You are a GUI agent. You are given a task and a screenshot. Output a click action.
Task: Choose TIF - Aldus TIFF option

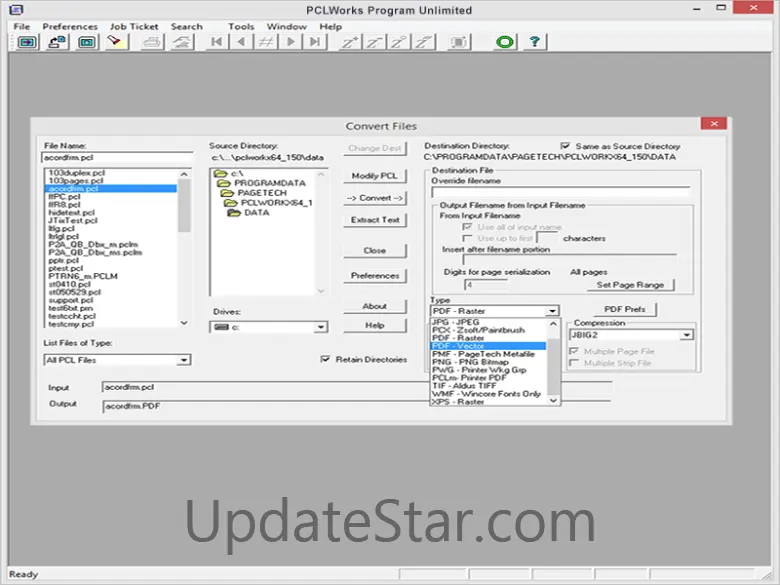pyautogui.click(x=488, y=386)
